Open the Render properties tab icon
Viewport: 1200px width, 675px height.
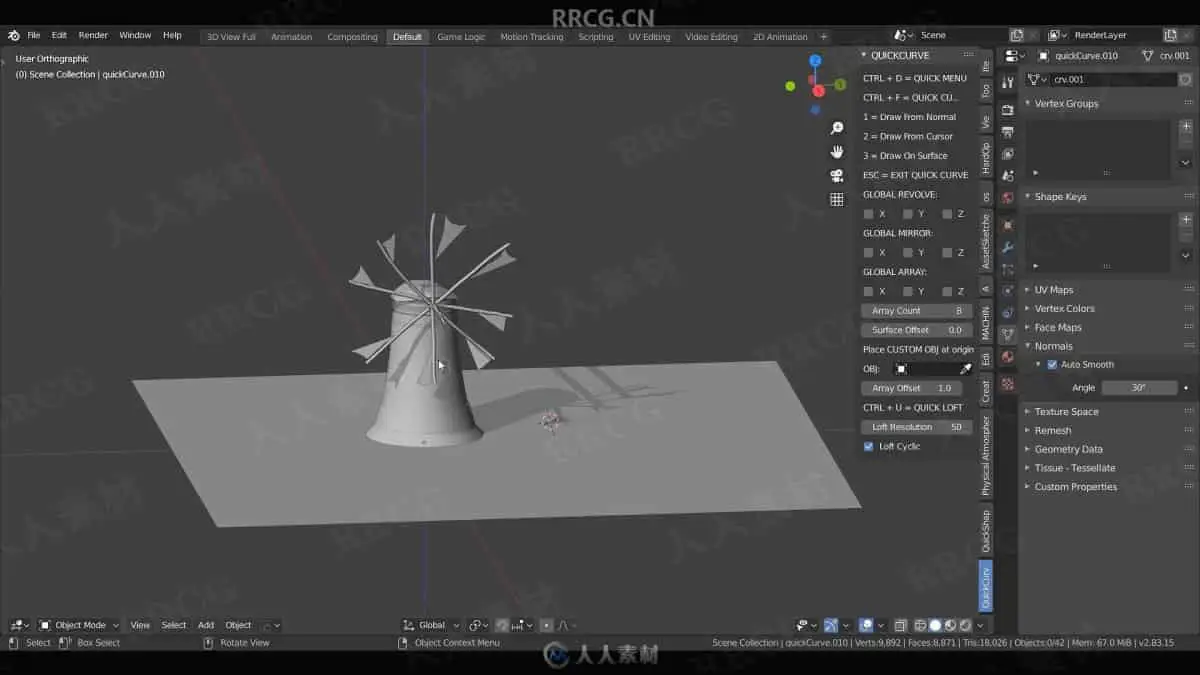1007,109
